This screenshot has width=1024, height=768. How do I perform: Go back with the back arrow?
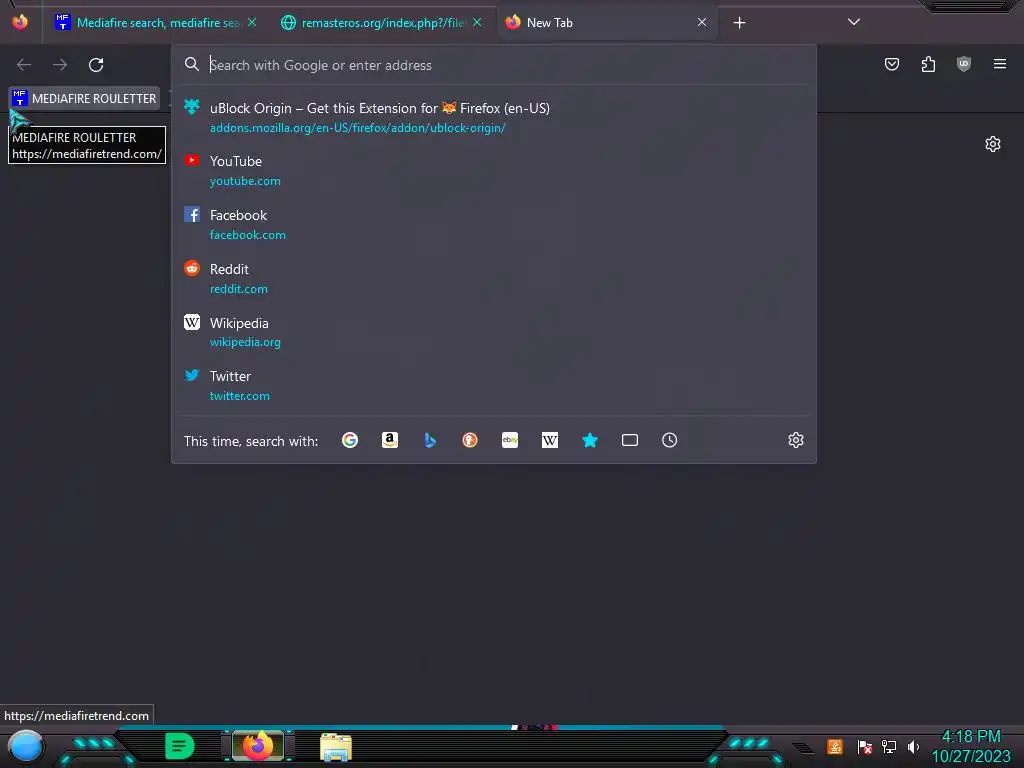click(x=24, y=65)
